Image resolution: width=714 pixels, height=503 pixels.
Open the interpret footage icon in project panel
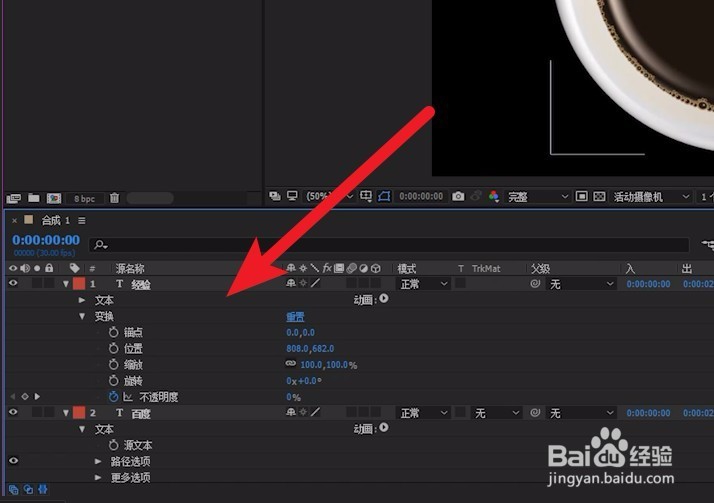[x=14, y=198]
